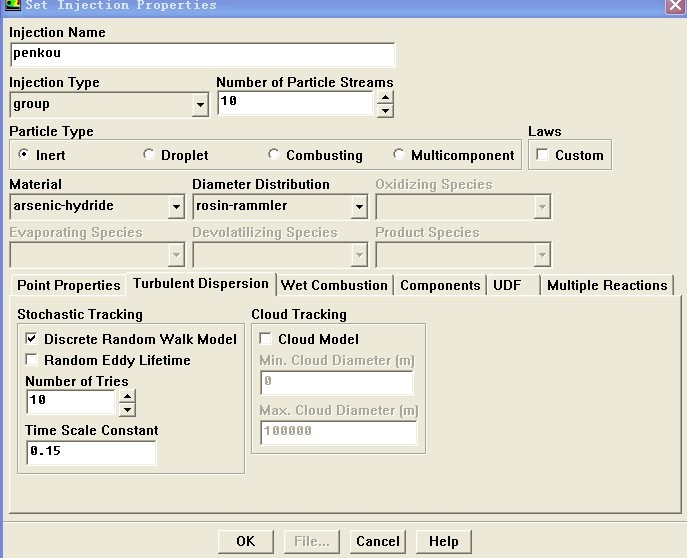Enable the Custom laws checkbox
Screen dimensions: 687x558
coord(543,155)
